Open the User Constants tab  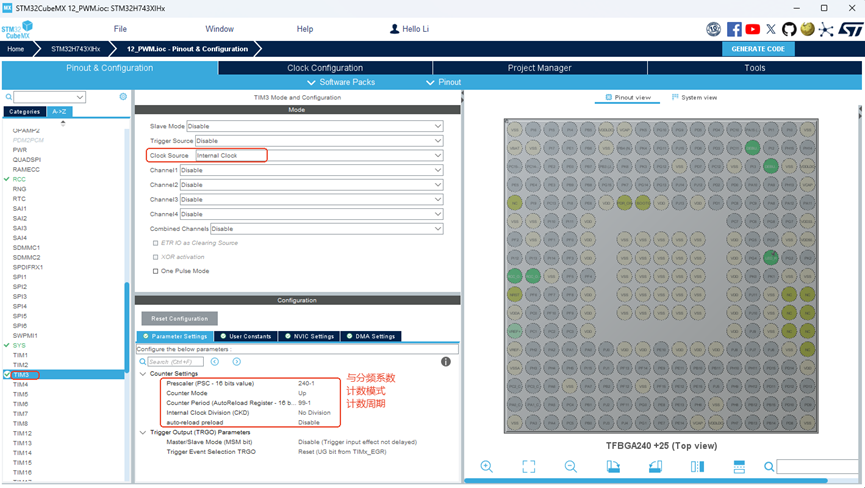click(x=246, y=336)
